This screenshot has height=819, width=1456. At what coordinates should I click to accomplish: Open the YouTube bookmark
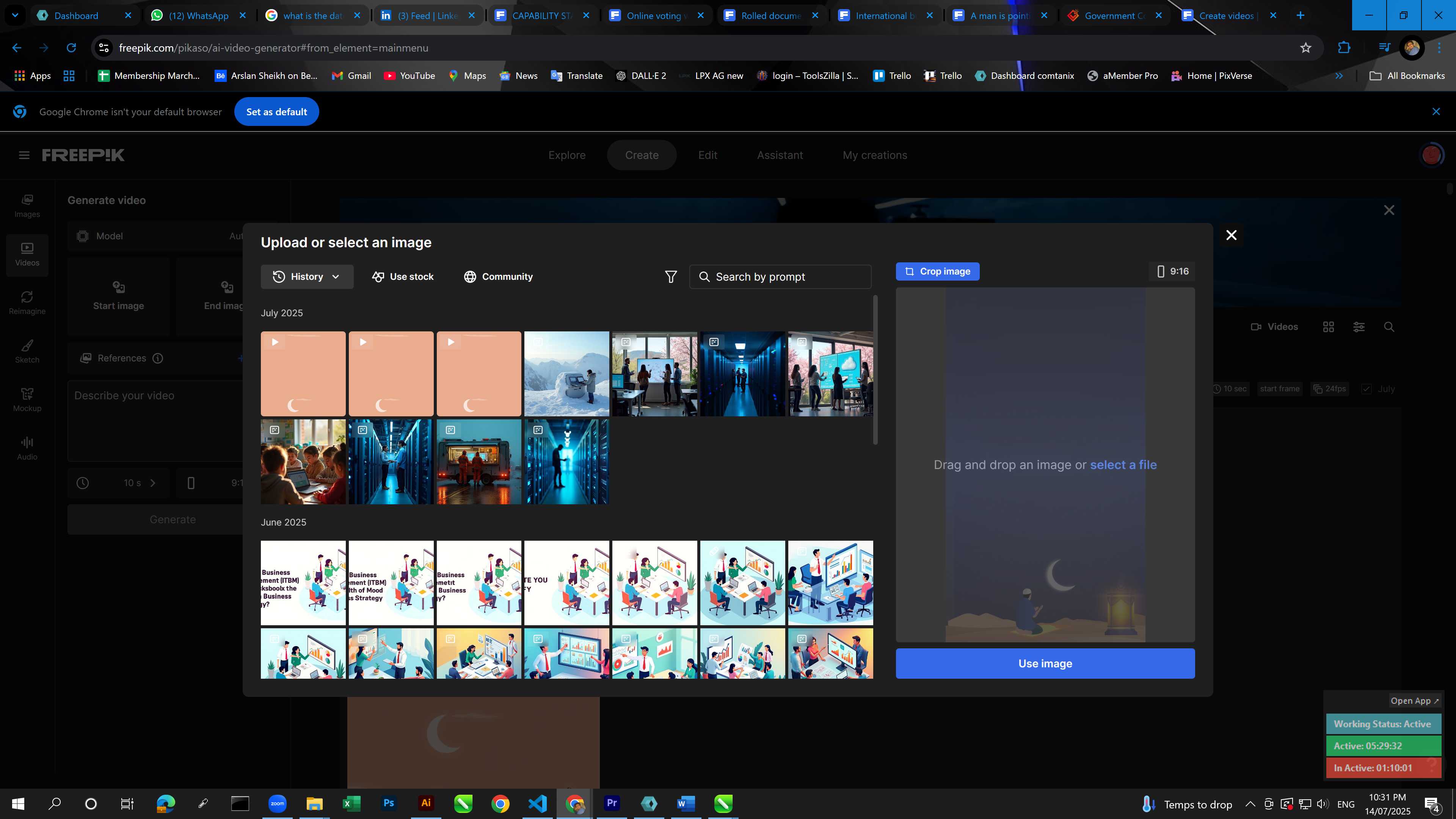409,76
